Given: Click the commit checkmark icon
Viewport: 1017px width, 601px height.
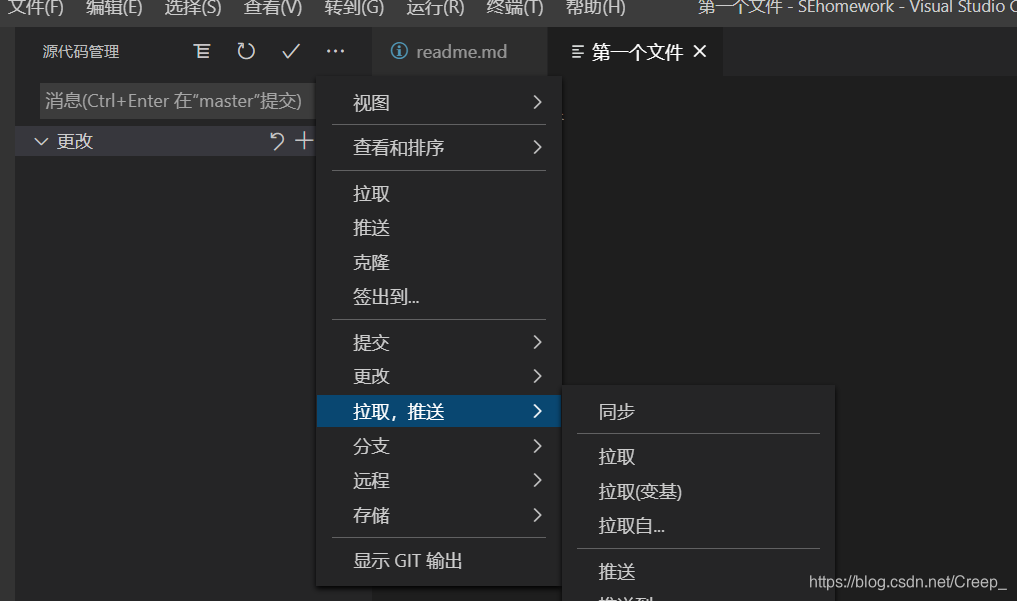Looking at the screenshot, I should coord(290,51).
